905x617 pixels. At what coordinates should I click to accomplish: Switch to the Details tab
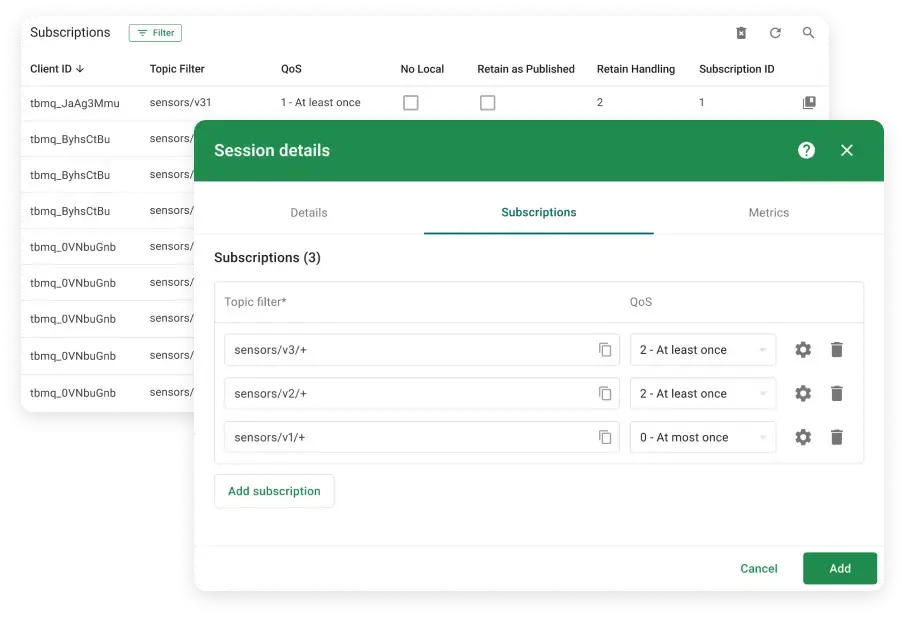coord(308,212)
